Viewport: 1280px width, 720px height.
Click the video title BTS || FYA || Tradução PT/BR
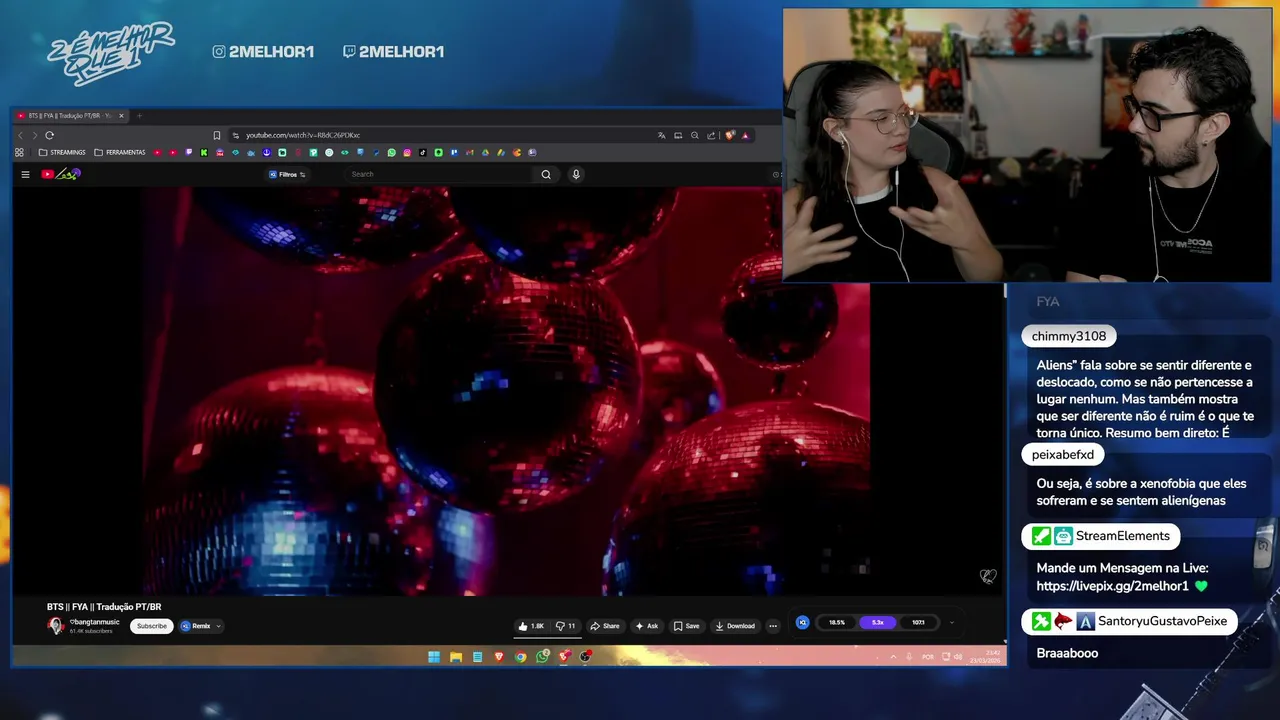point(104,607)
